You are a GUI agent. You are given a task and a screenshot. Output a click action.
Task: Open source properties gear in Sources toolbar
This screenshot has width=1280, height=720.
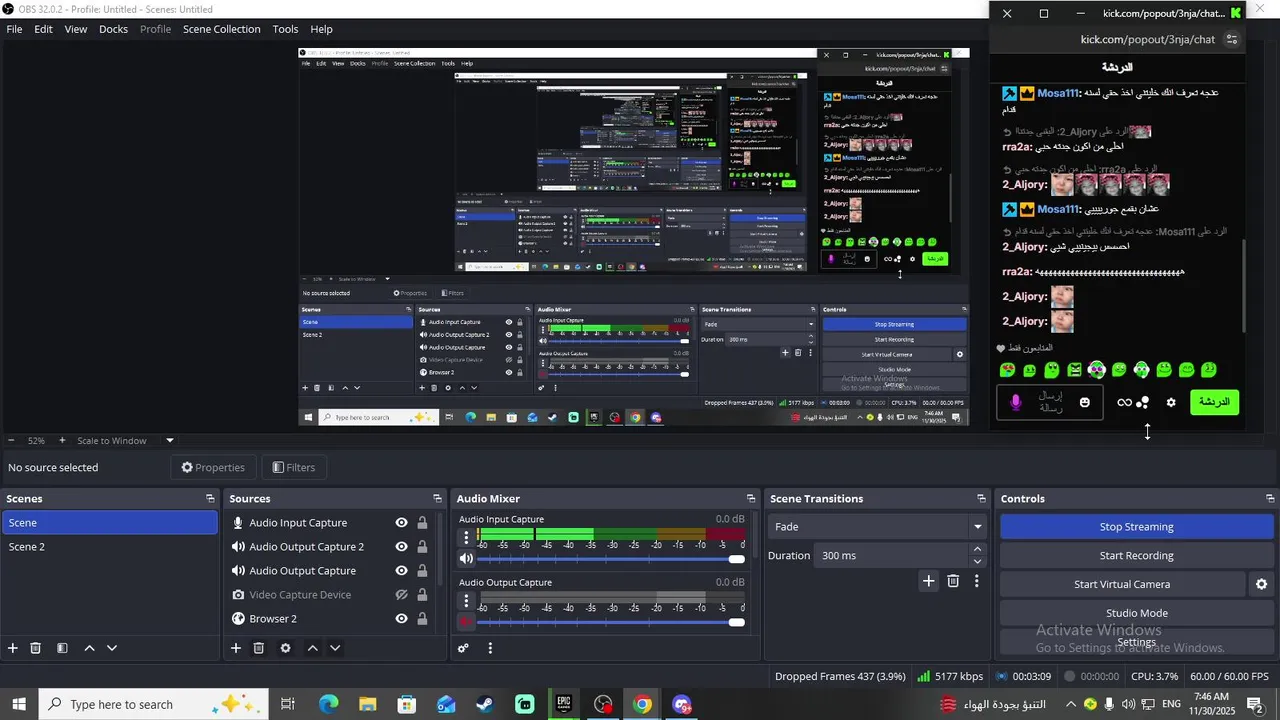click(285, 648)
